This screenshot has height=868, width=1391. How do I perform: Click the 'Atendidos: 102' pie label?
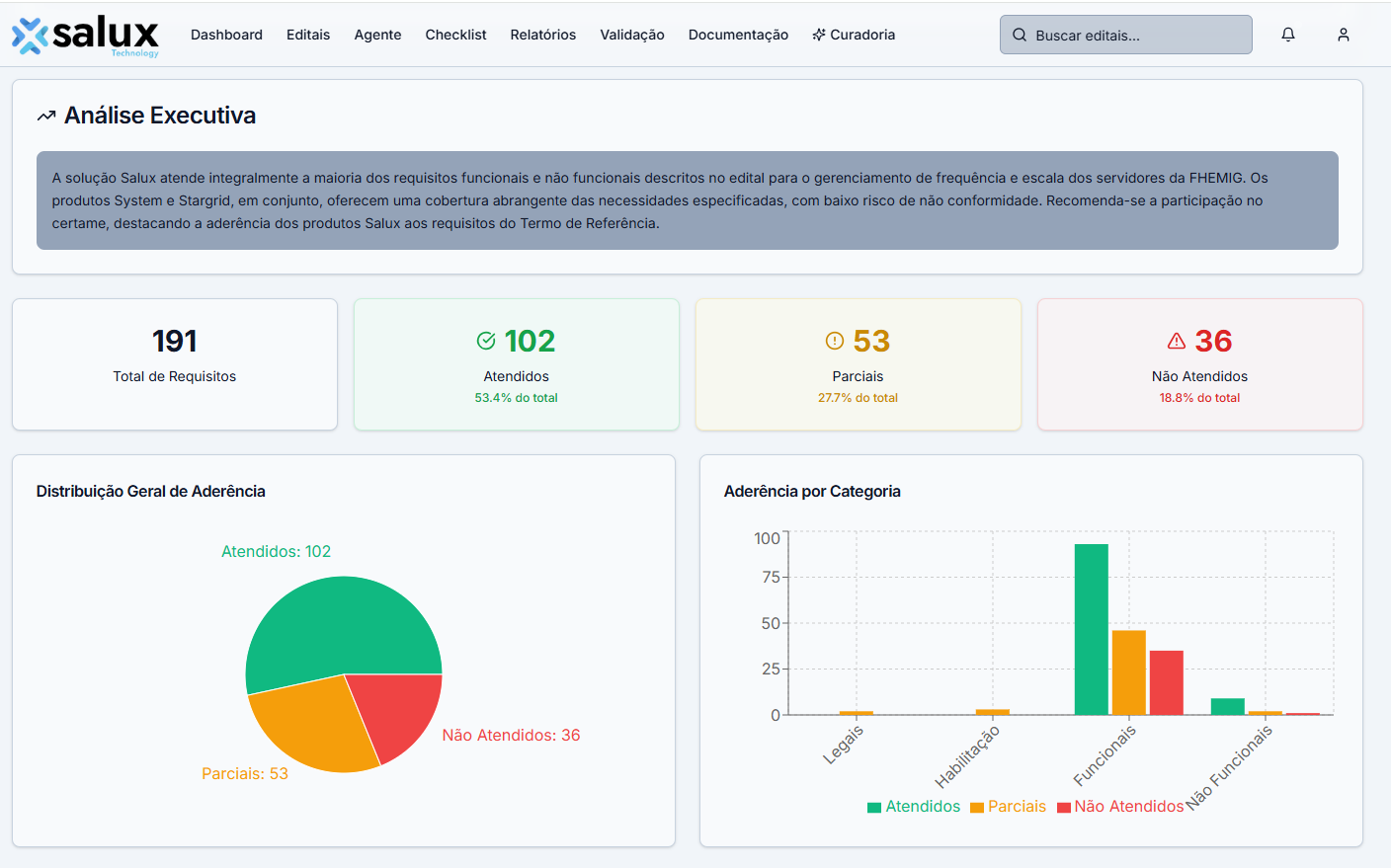[x=276, y=551]
